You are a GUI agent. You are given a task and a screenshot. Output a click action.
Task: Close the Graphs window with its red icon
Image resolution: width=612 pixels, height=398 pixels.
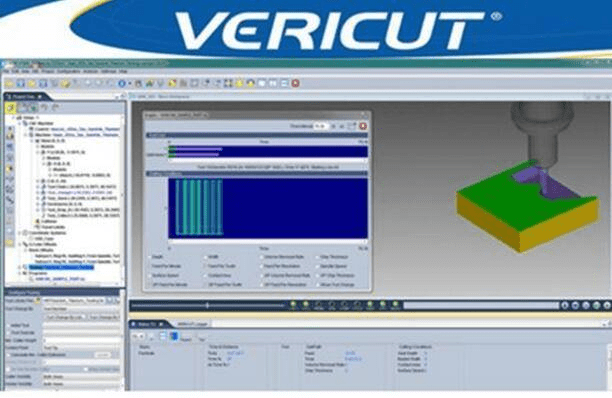coord(363,126)
